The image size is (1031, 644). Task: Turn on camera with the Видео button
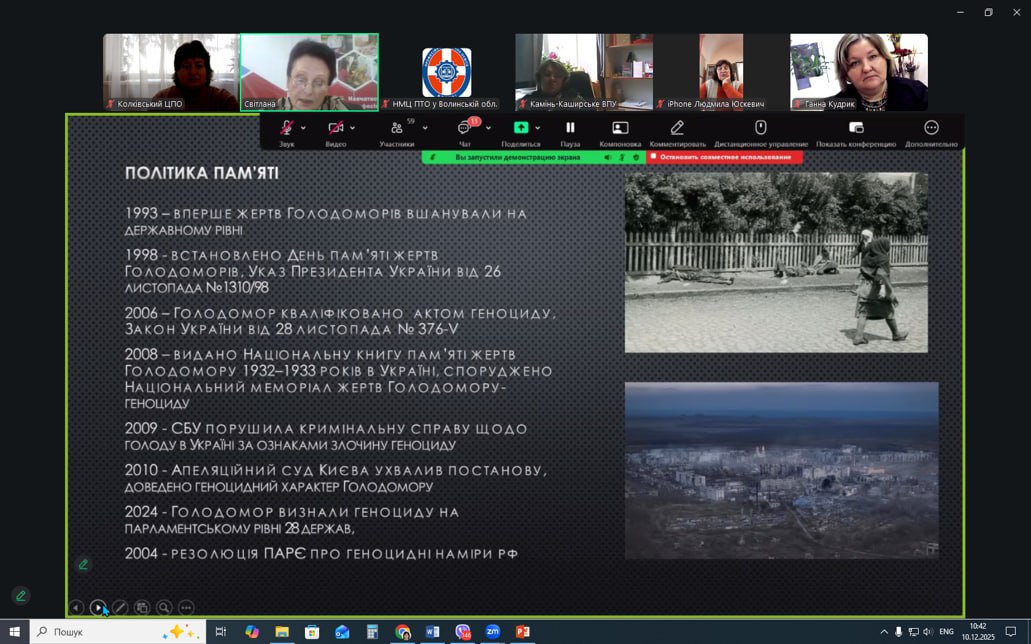335,129
